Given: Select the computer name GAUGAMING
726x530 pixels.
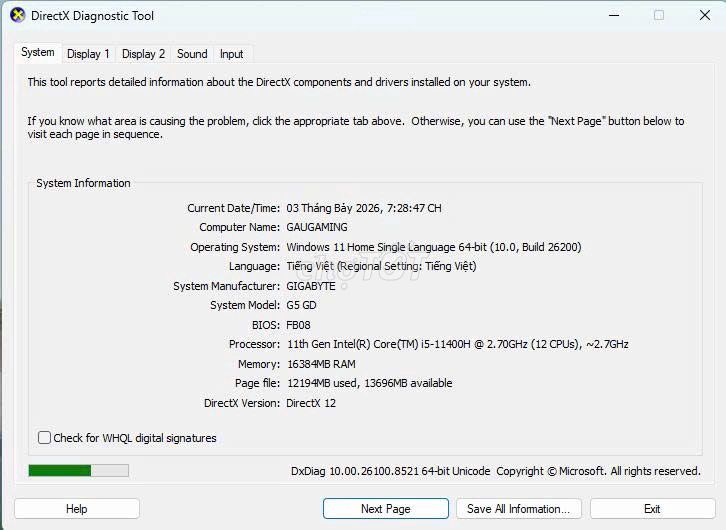Looking at the screenshot, I should 317,227.
